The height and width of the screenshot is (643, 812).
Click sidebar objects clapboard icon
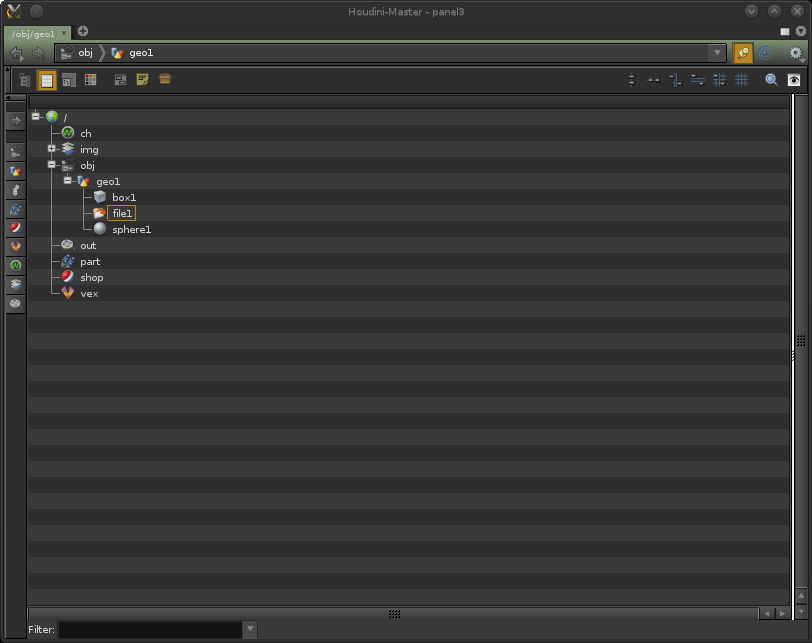point(16,151)
